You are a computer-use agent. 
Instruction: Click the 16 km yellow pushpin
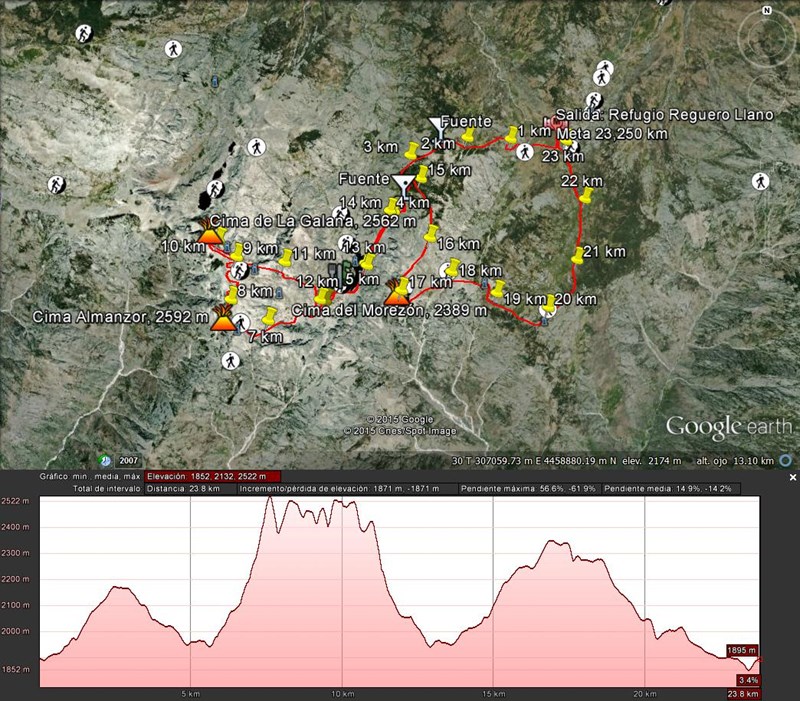tap(431, 235)
